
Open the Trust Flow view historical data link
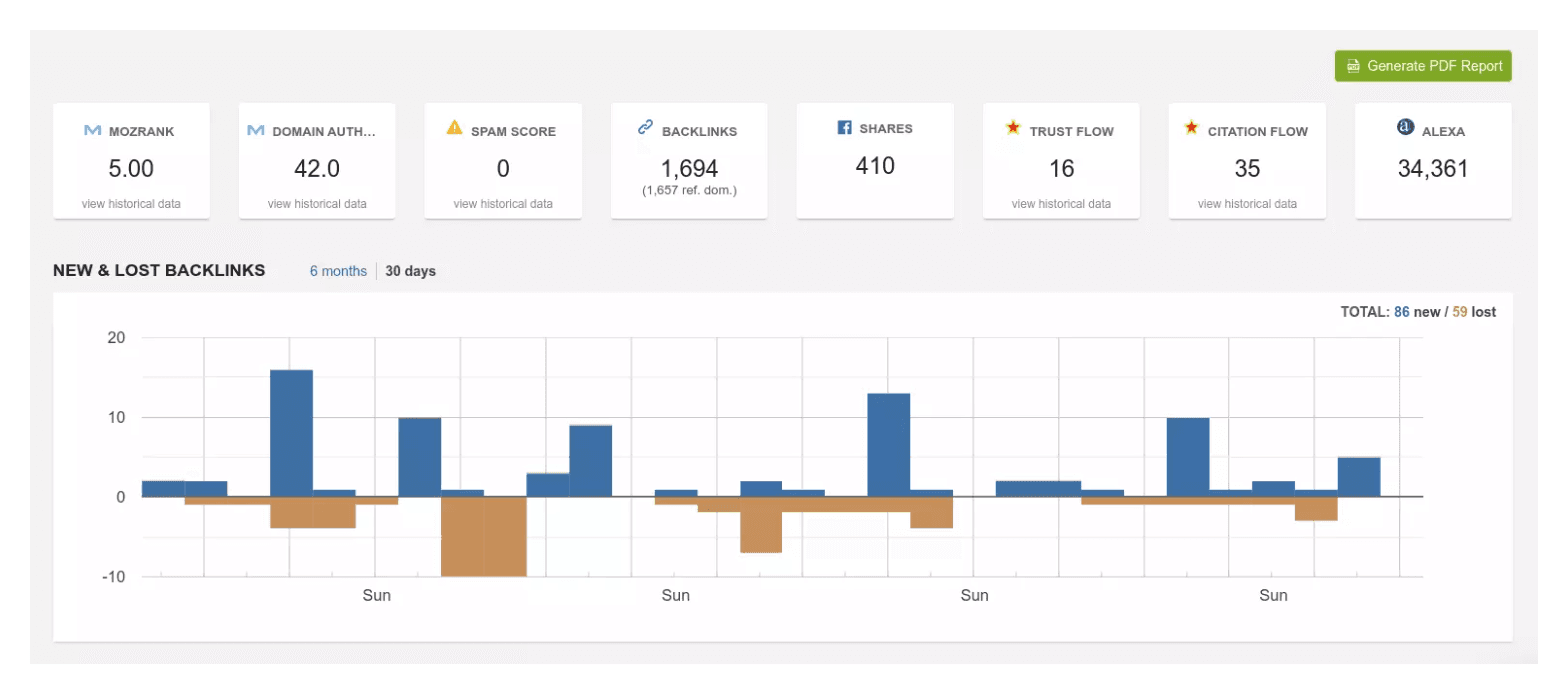coord(1061,204)
